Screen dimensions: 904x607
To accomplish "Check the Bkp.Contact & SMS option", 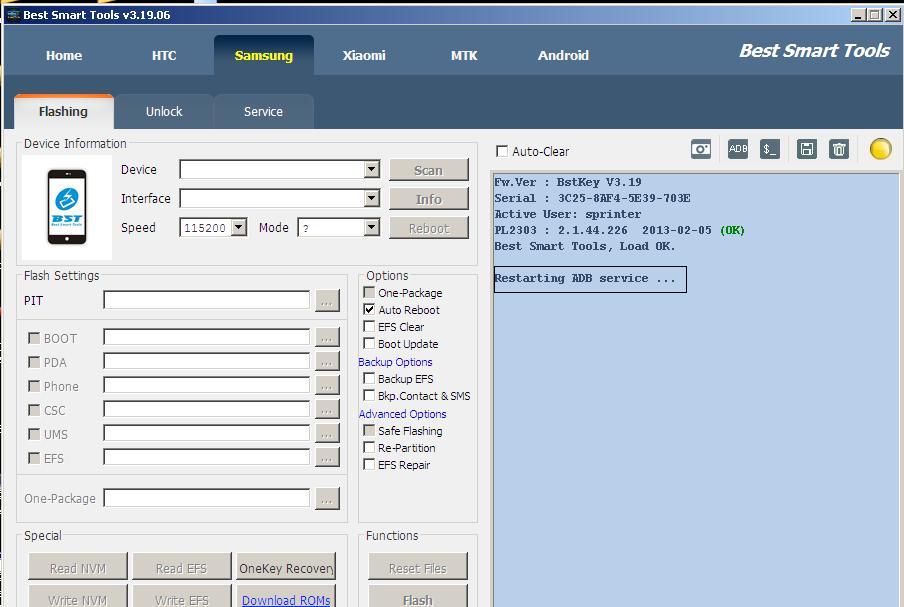I will (x=369, y=395).
